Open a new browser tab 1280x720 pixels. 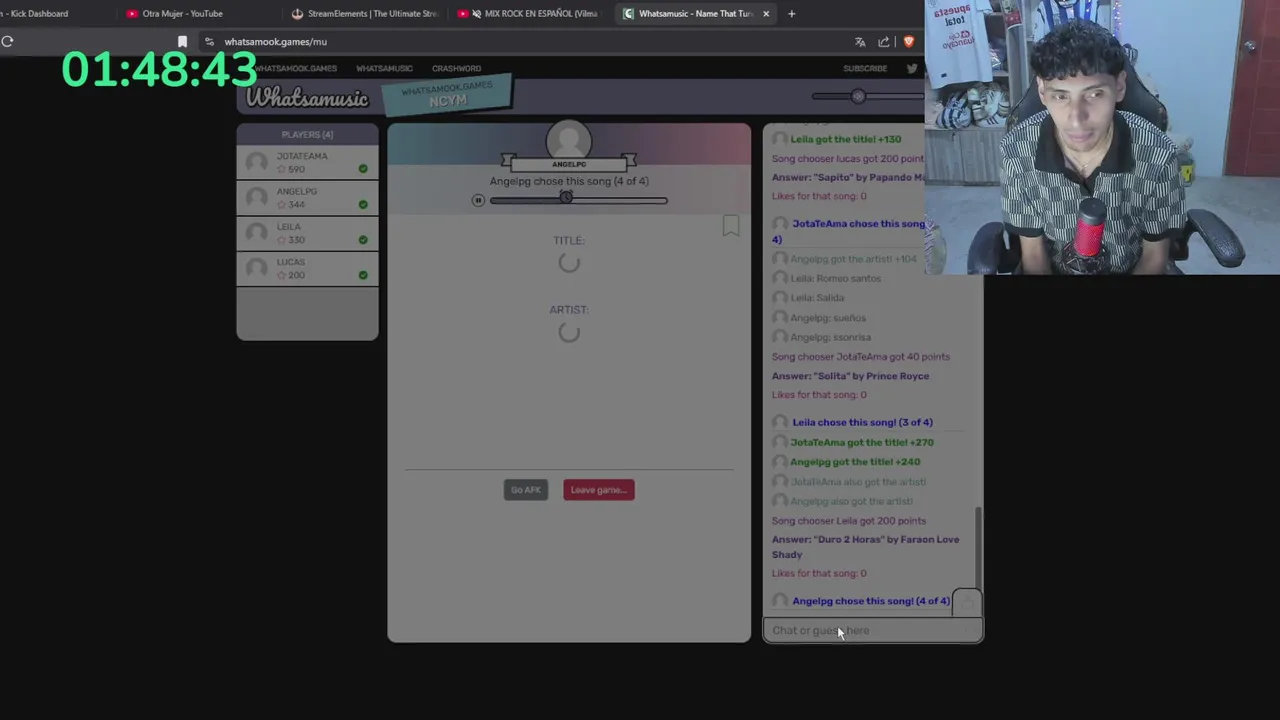(x=791, y=14)
